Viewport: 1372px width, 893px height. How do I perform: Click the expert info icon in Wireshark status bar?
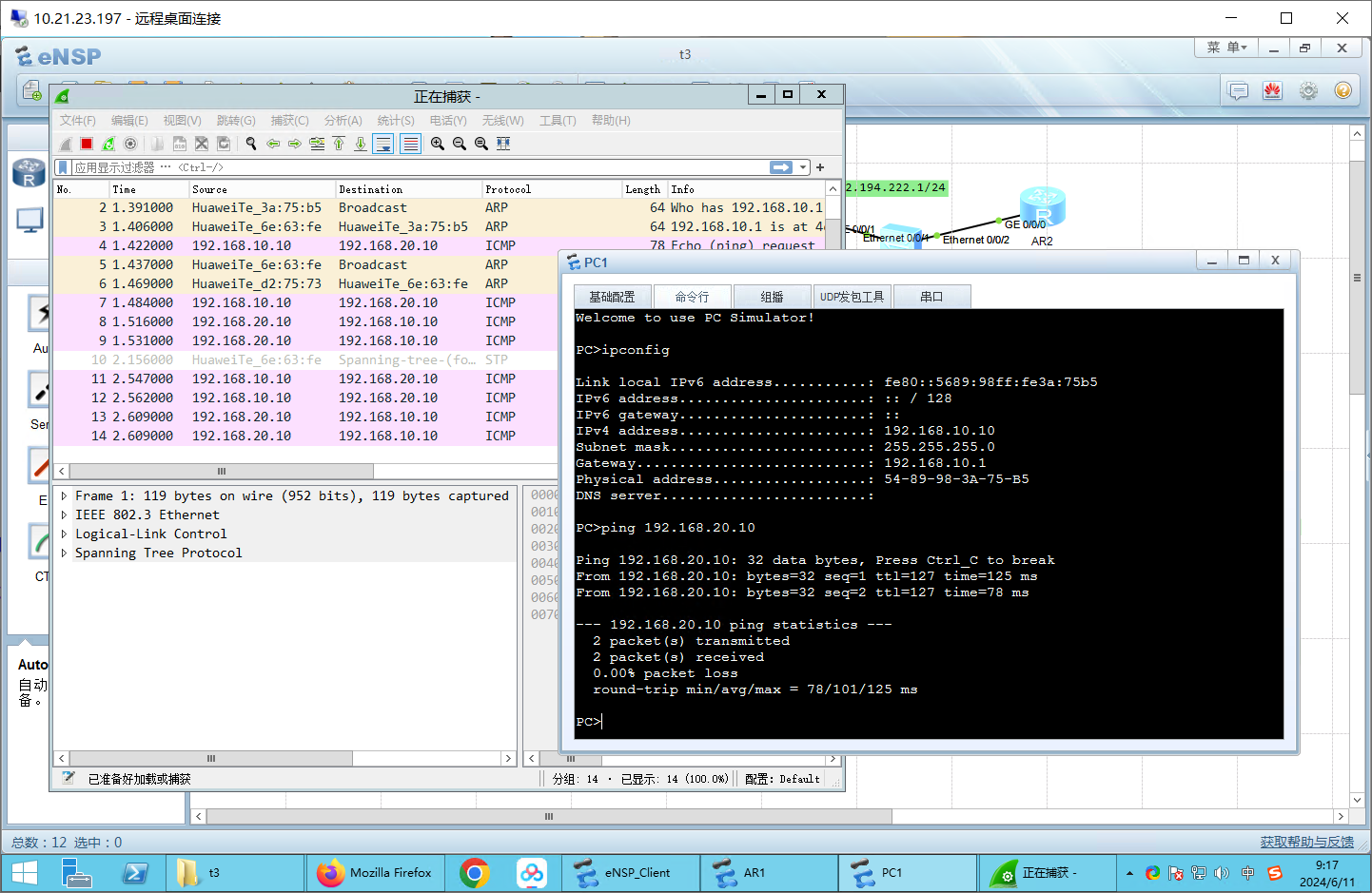(x=68, y=778)
